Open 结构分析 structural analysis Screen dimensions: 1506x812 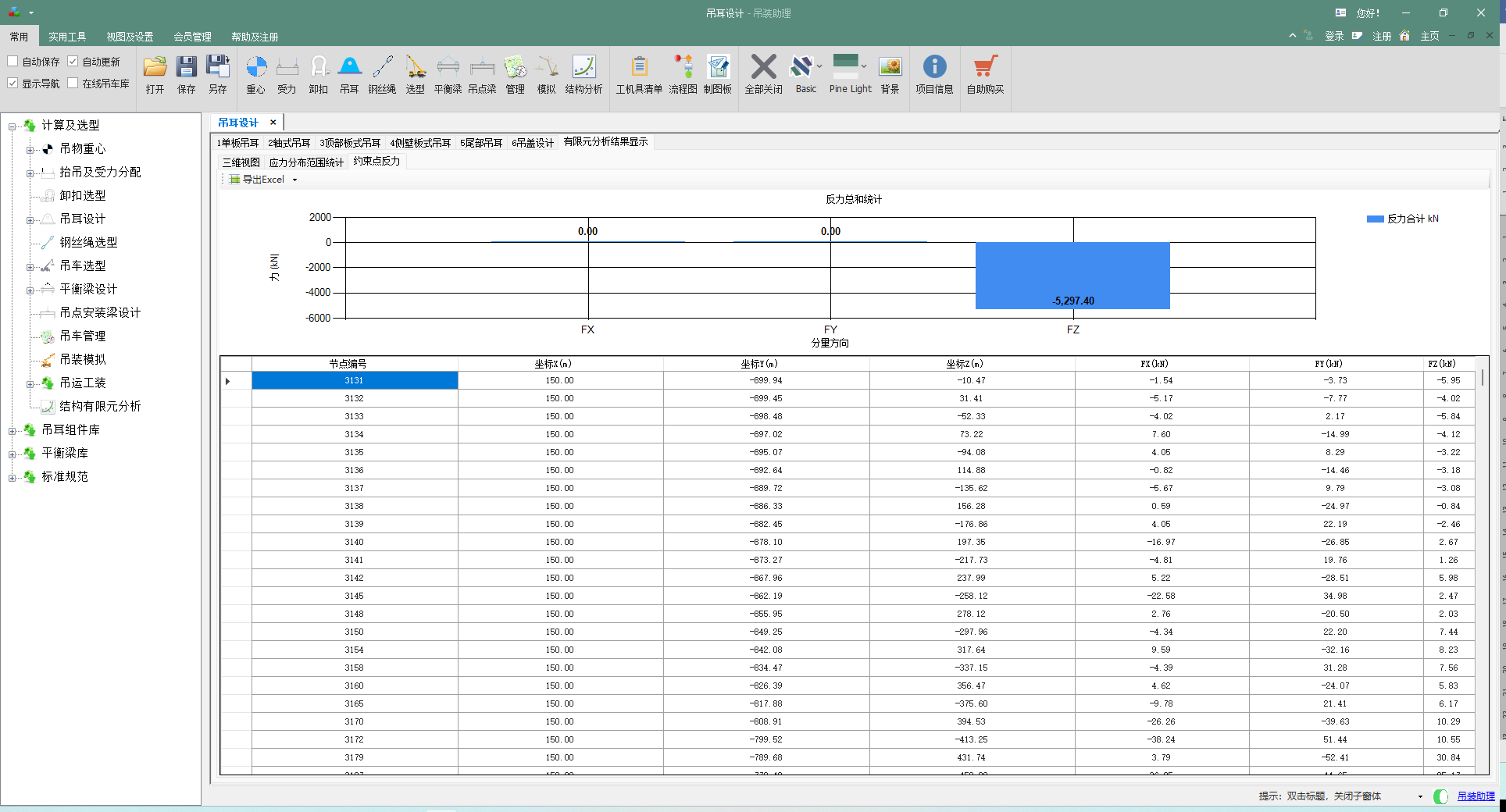coord(584,75)
